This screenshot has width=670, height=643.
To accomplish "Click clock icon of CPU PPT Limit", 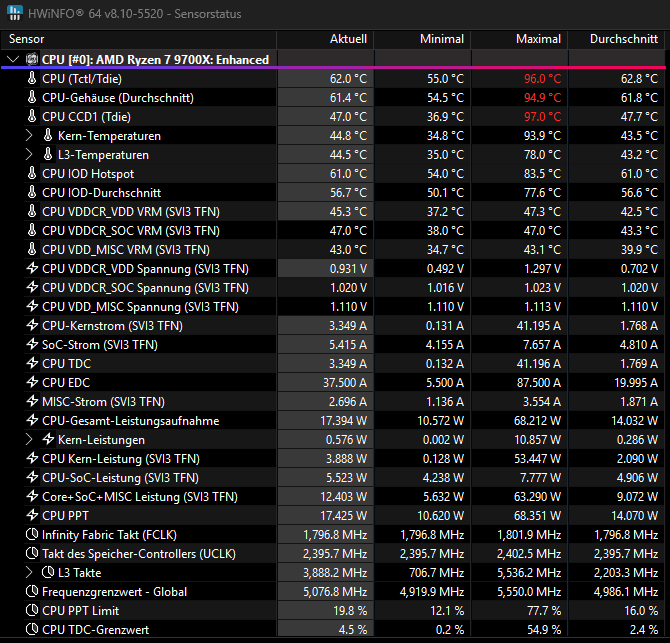I will [x=32, y=610].
